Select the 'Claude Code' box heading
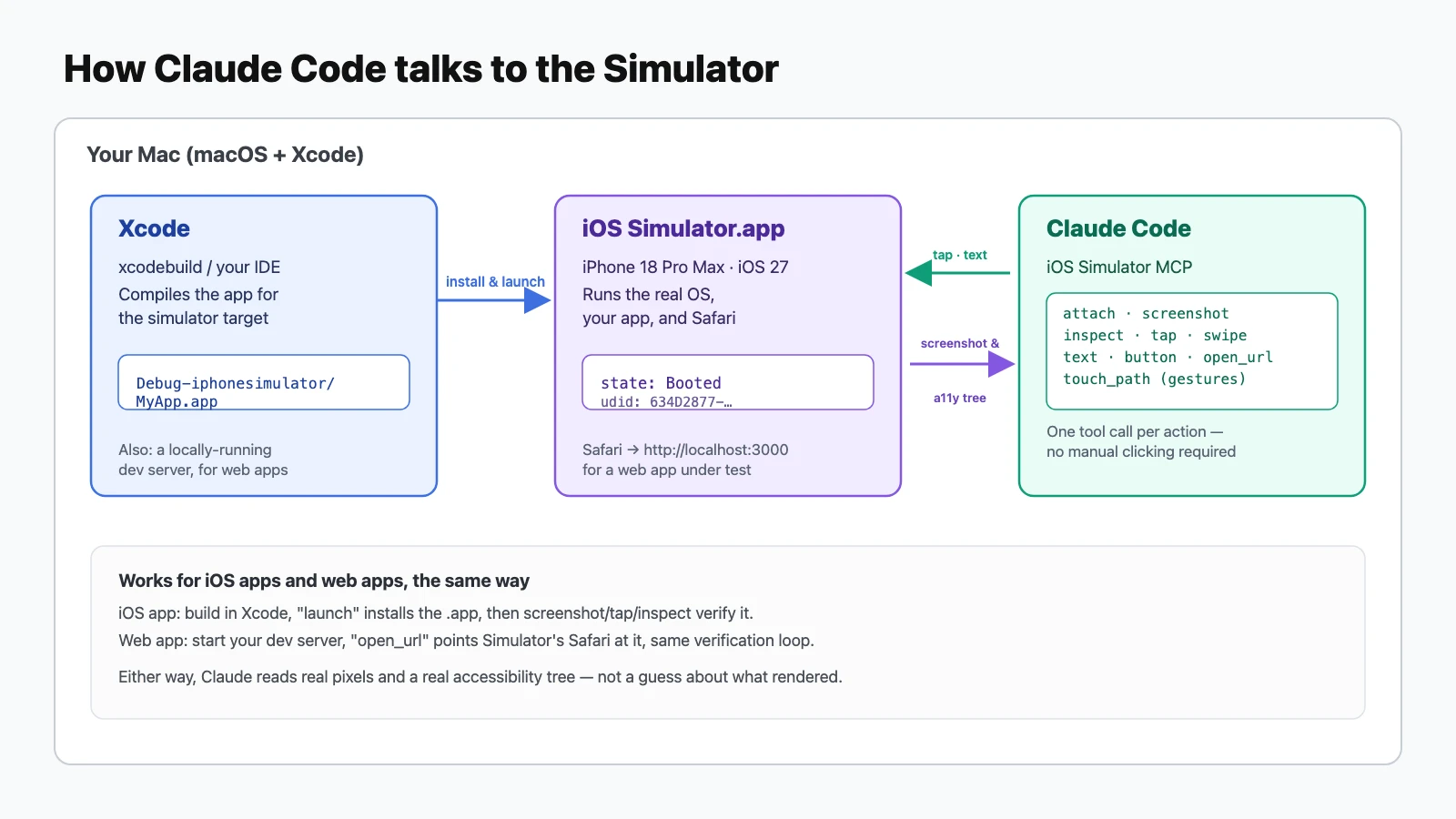 tap(1118, 228)
